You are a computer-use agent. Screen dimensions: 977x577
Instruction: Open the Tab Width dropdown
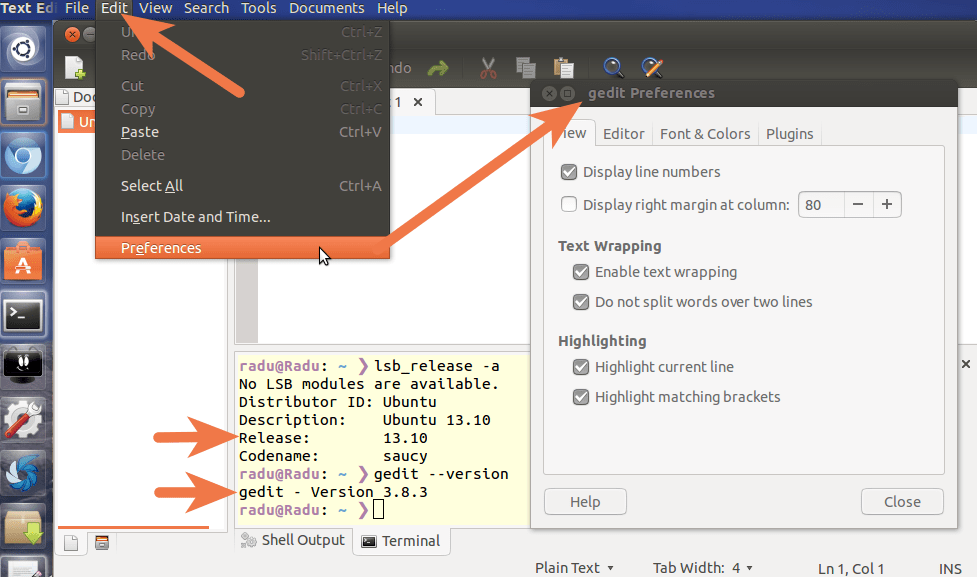pos(703,568)
